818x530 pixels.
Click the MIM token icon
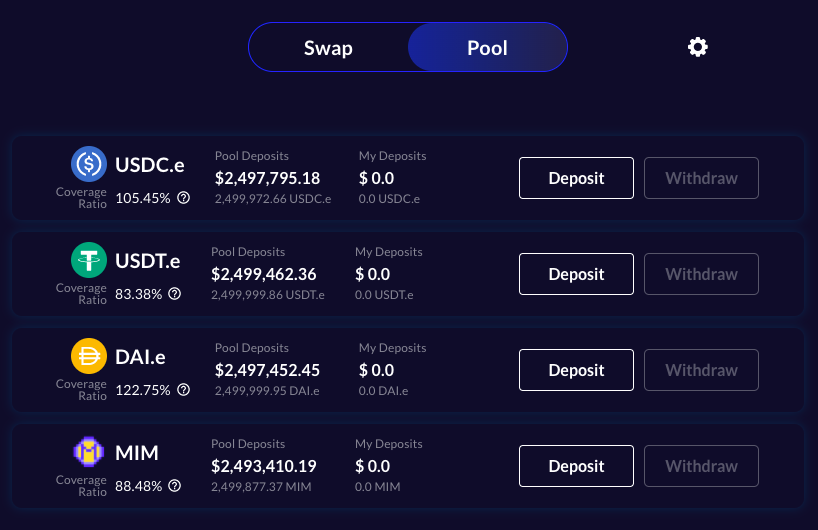(x=89, y=452)
